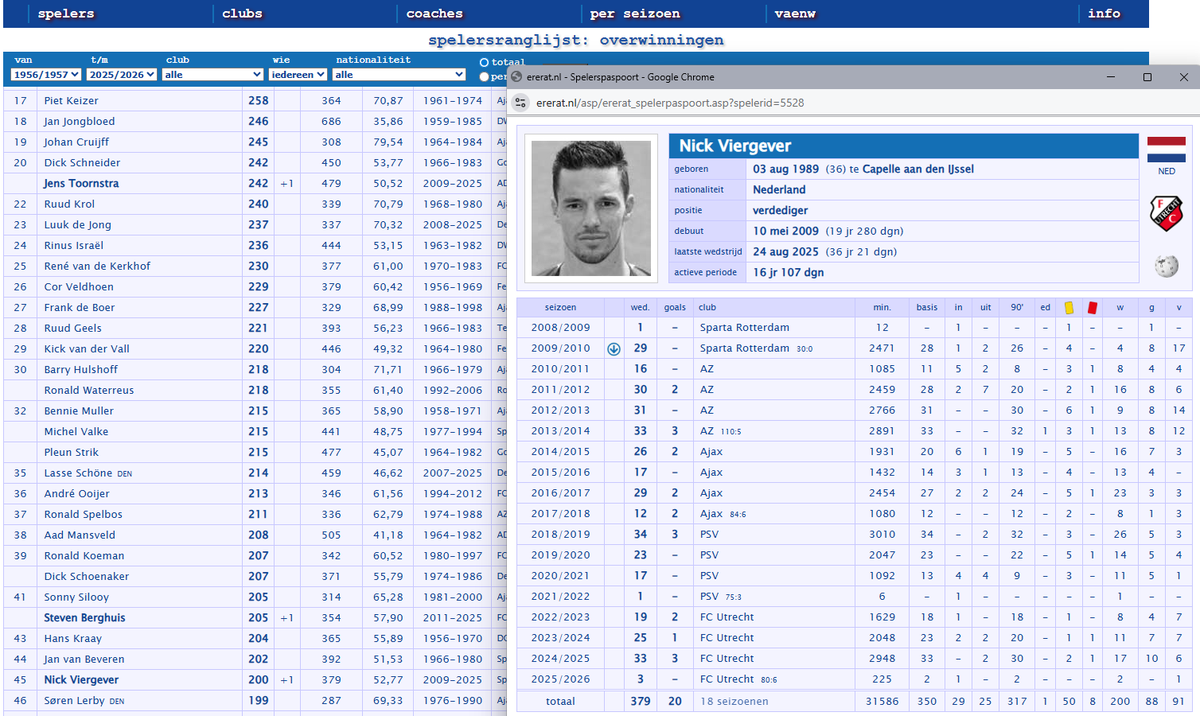This screenshot has height=716, width=1200.
Task: Click the Wikipedia globe icon in passport
Action: tap(1166, 266)
